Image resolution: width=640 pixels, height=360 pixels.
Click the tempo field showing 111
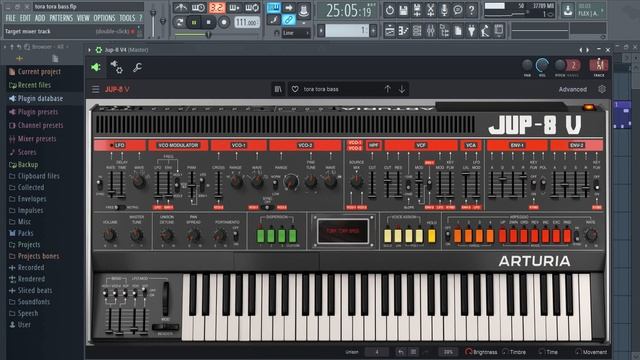247,22
